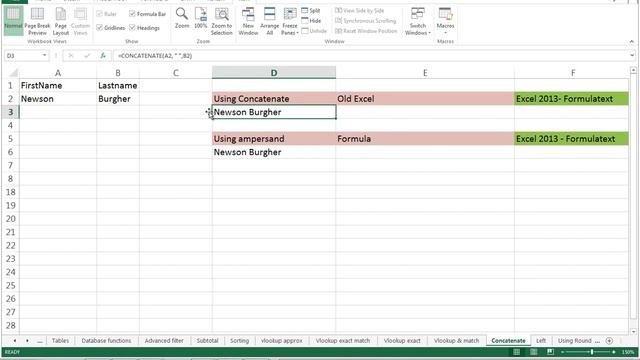The image size is (640, 360).
Task: Select column A header
Action: 58,73
